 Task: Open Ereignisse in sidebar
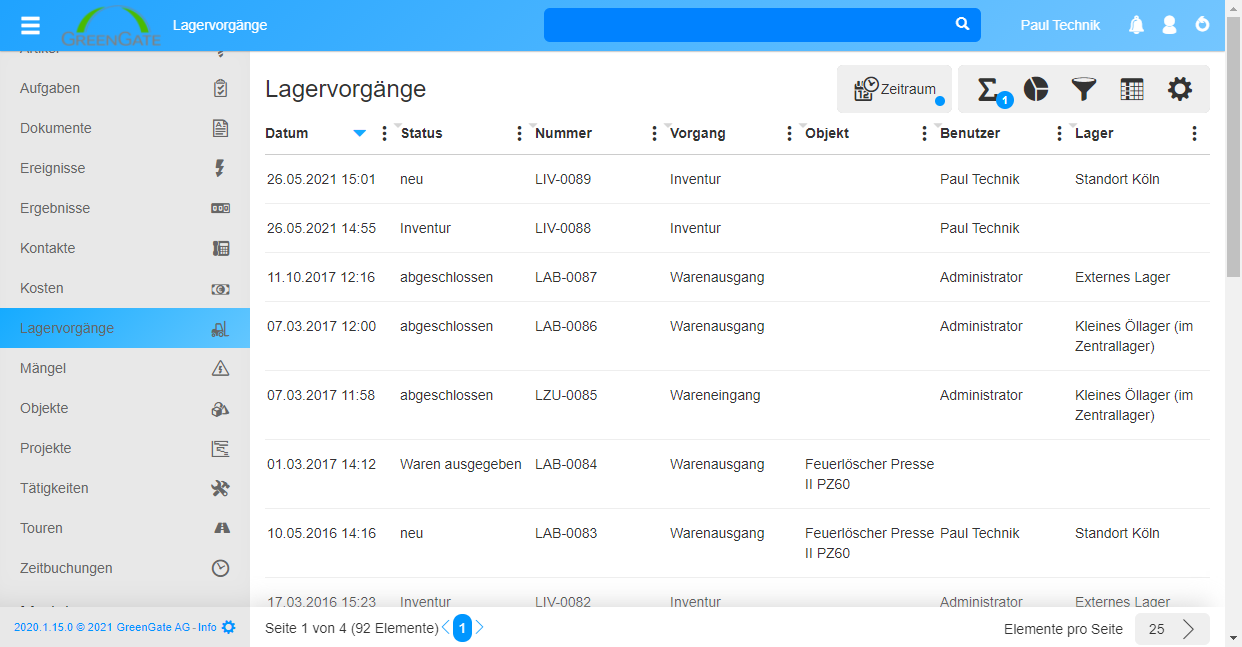(125, 168)
